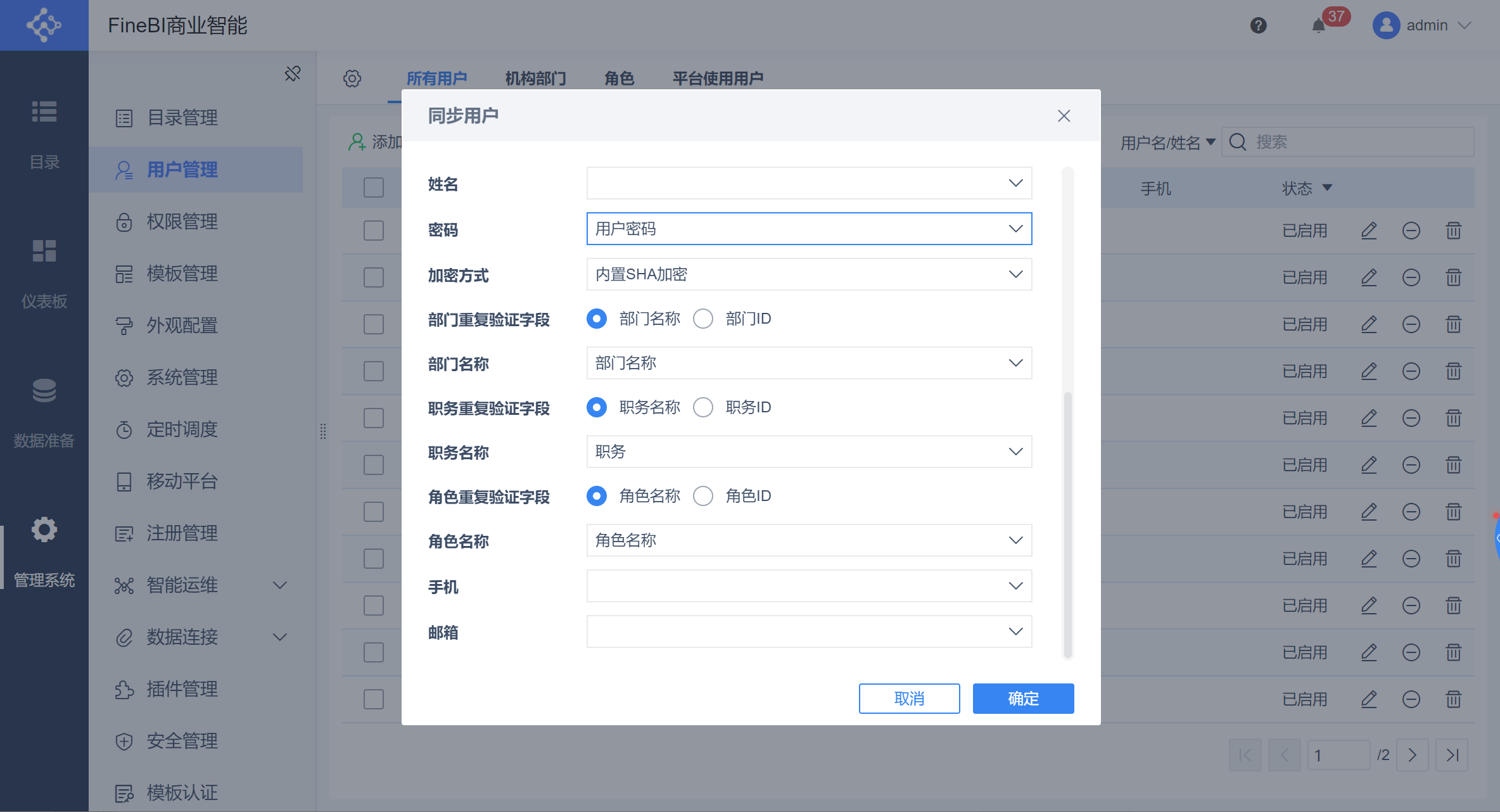Click the gear icon beside 所有用户 tab

[x=352, y=79]
